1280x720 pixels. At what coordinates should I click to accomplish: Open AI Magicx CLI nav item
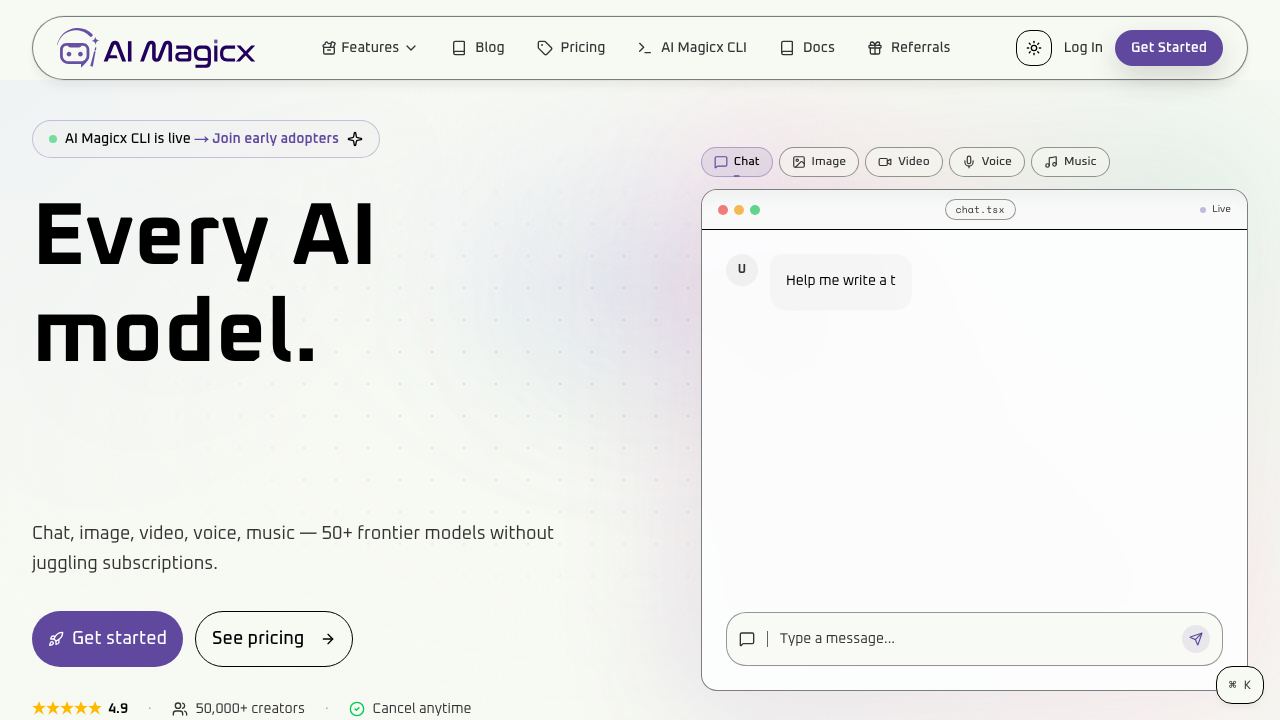692,48
